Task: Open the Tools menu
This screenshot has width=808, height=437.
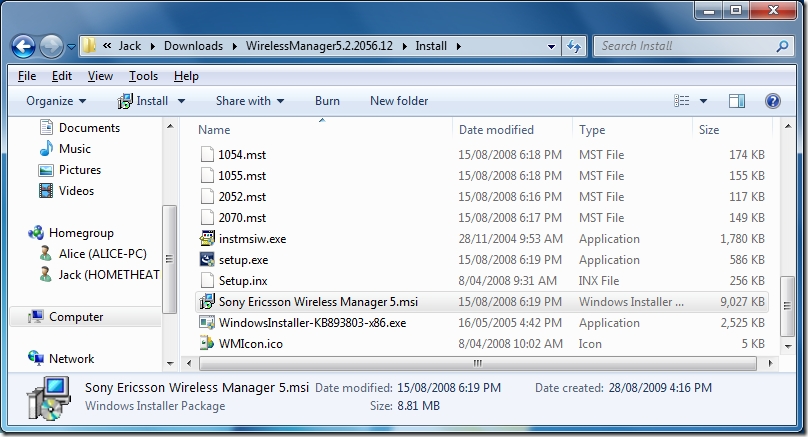Action: 143,76
